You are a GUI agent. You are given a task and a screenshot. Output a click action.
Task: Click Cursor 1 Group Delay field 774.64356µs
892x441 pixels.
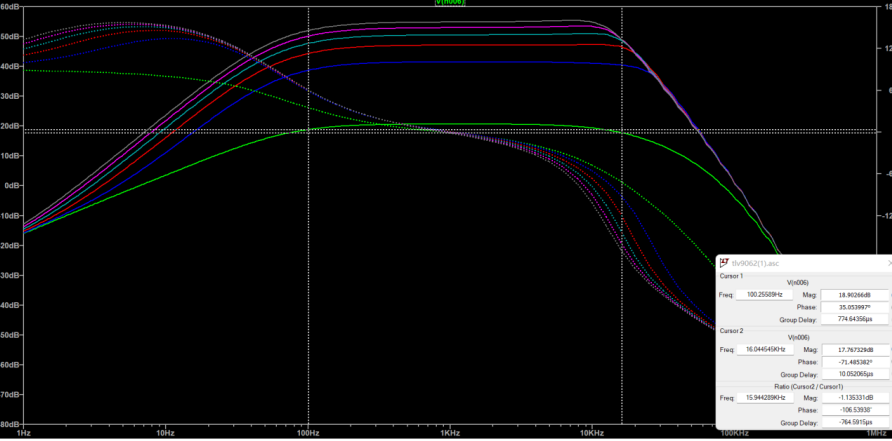(854, 320)
